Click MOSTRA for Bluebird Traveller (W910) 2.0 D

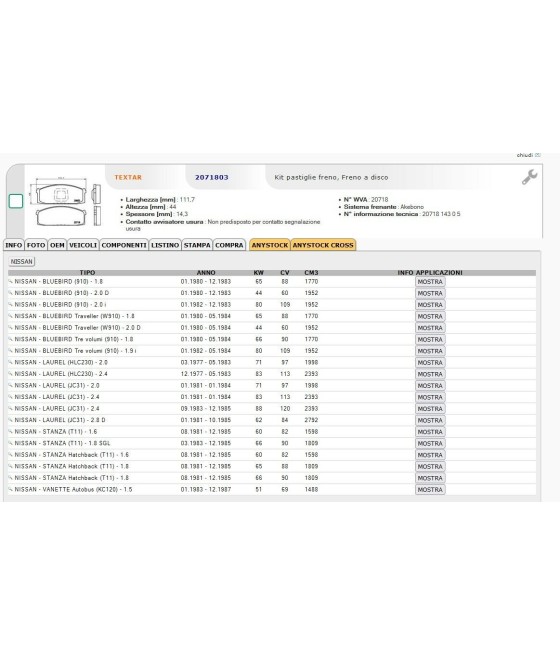[430, 328]
